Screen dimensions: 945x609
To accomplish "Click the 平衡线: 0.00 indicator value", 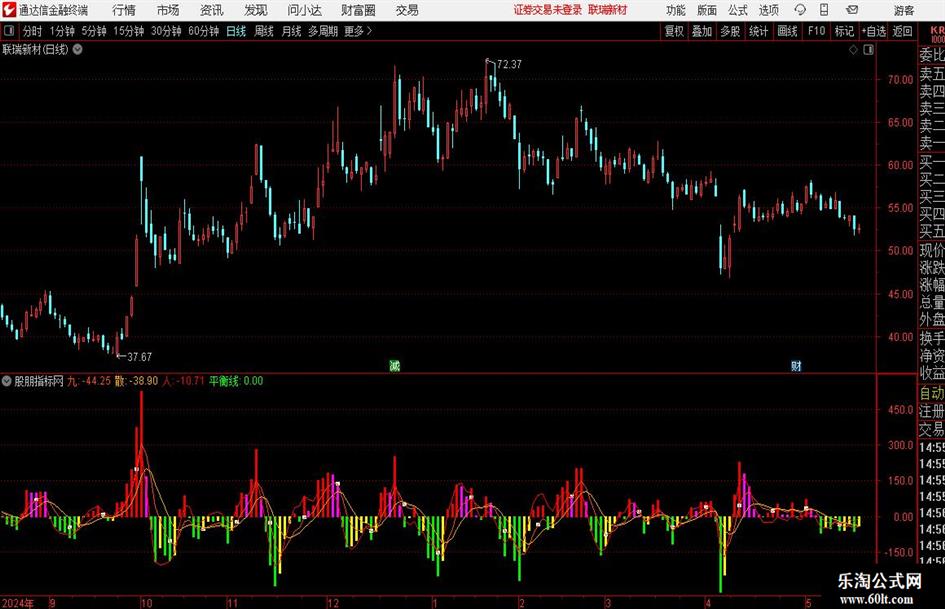I will tap(236, 381).
